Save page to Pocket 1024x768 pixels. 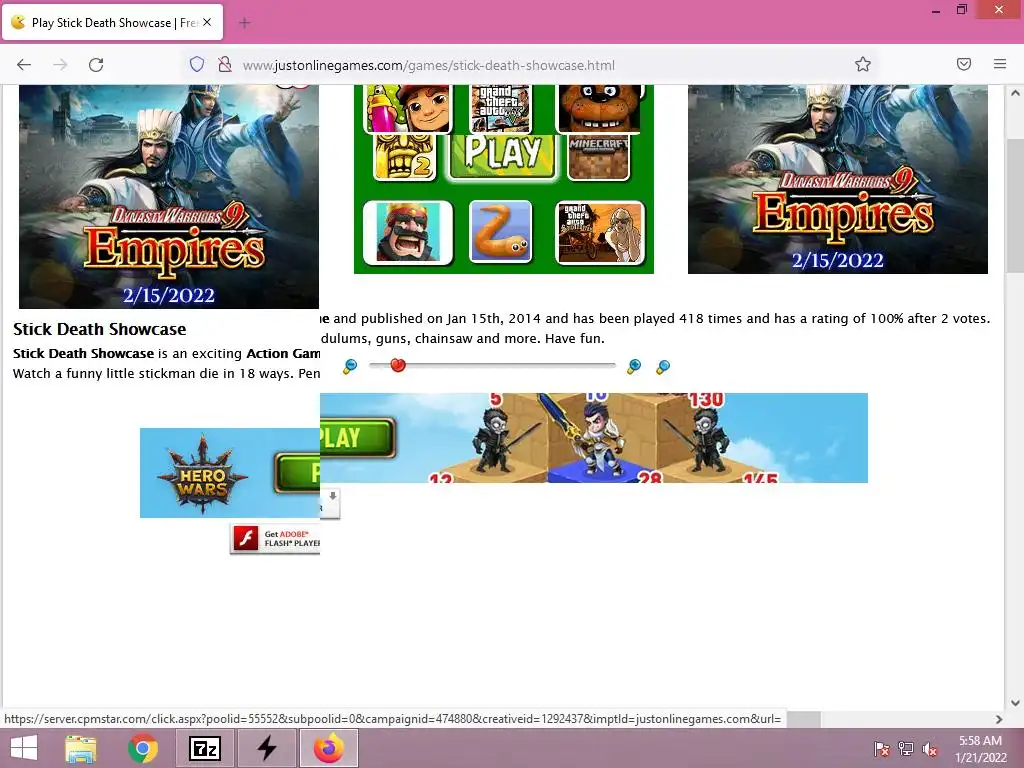point(964,64)
